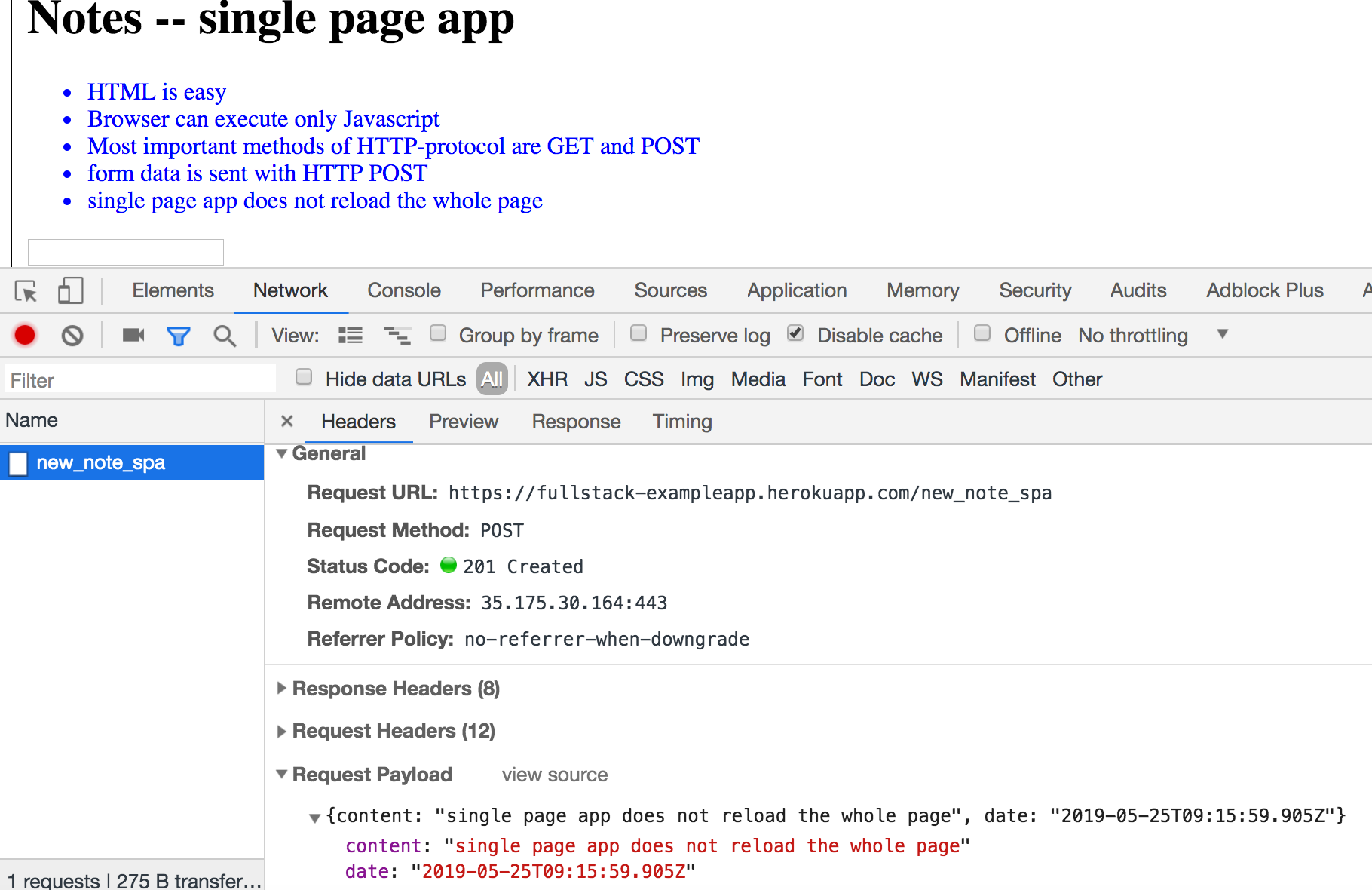The height and width of the screenshot is (890, 1372).
Task: Switch to large request rows view
Action: [351, 335]
